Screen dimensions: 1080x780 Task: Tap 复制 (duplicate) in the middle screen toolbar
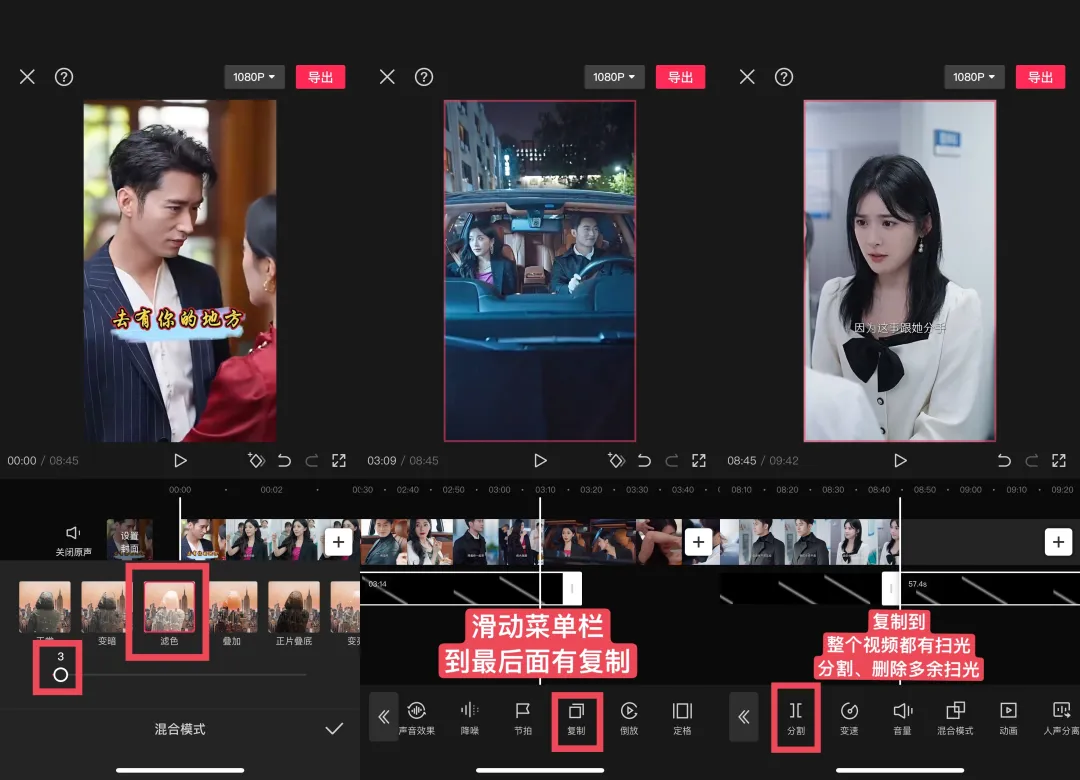(577, 718)
